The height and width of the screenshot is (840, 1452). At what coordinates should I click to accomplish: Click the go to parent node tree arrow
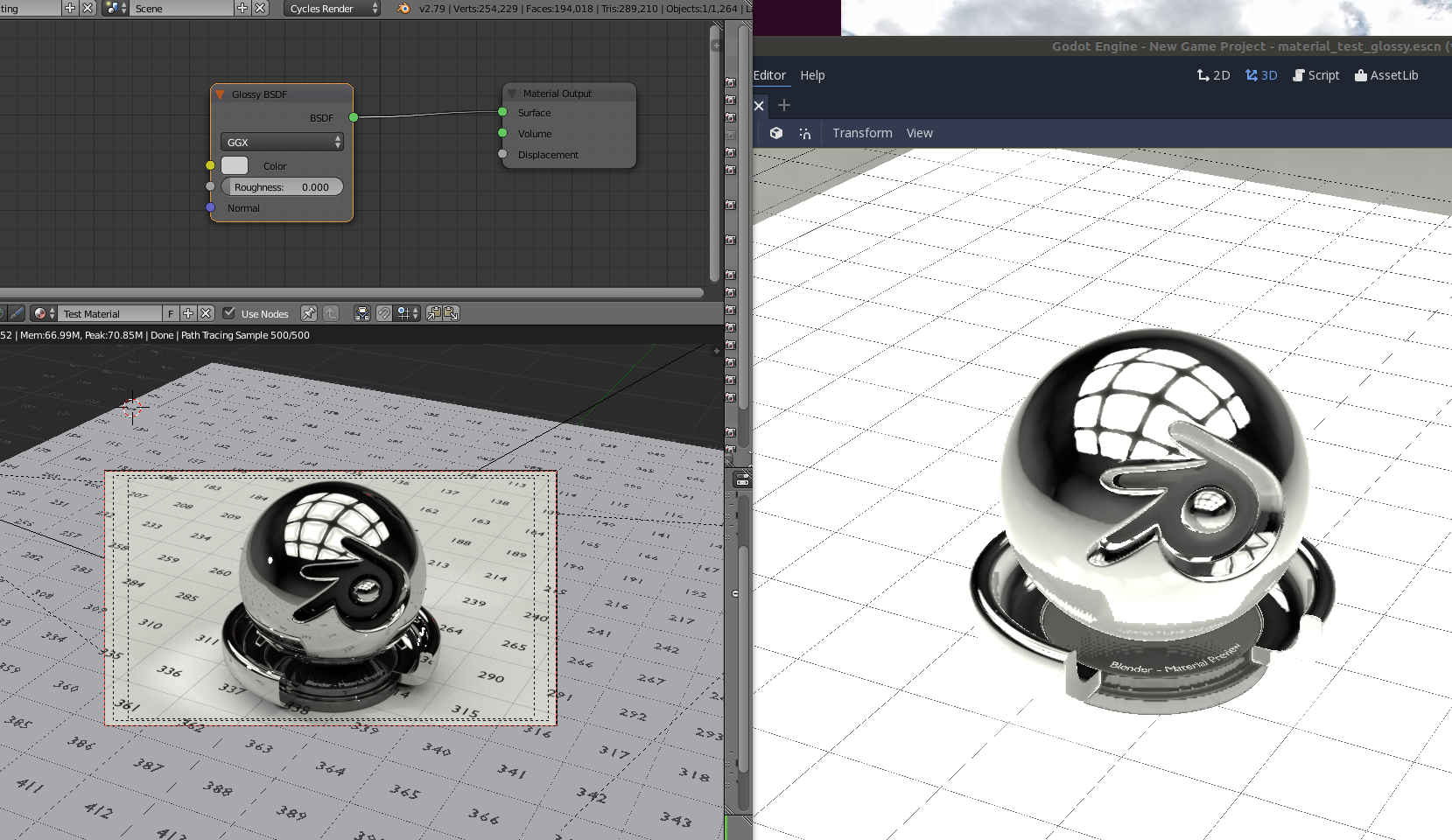(331, 313)
